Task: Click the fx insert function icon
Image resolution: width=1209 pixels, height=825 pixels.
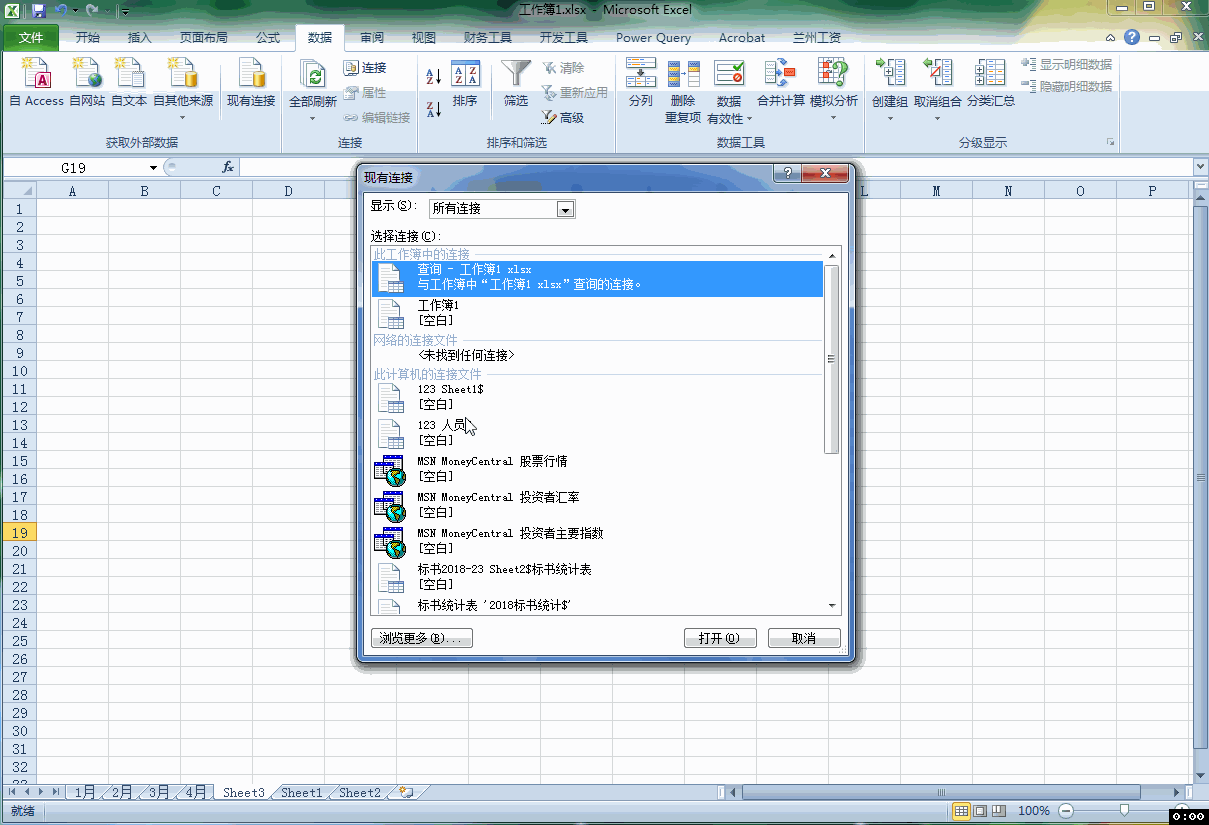Action: (228, 167)
